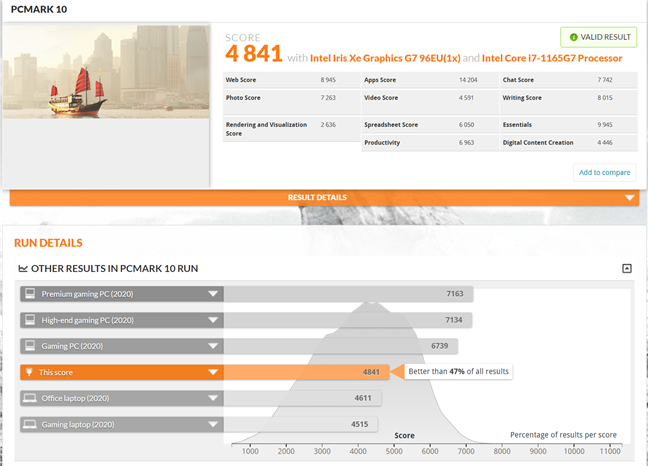Collapse the Other Results panel using corner icon
The image size is (648, 466).
(627, 269)
